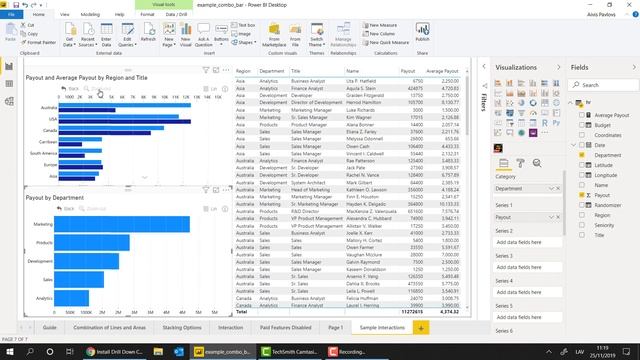Switch to Model view in left sidebar

point(9,101)
